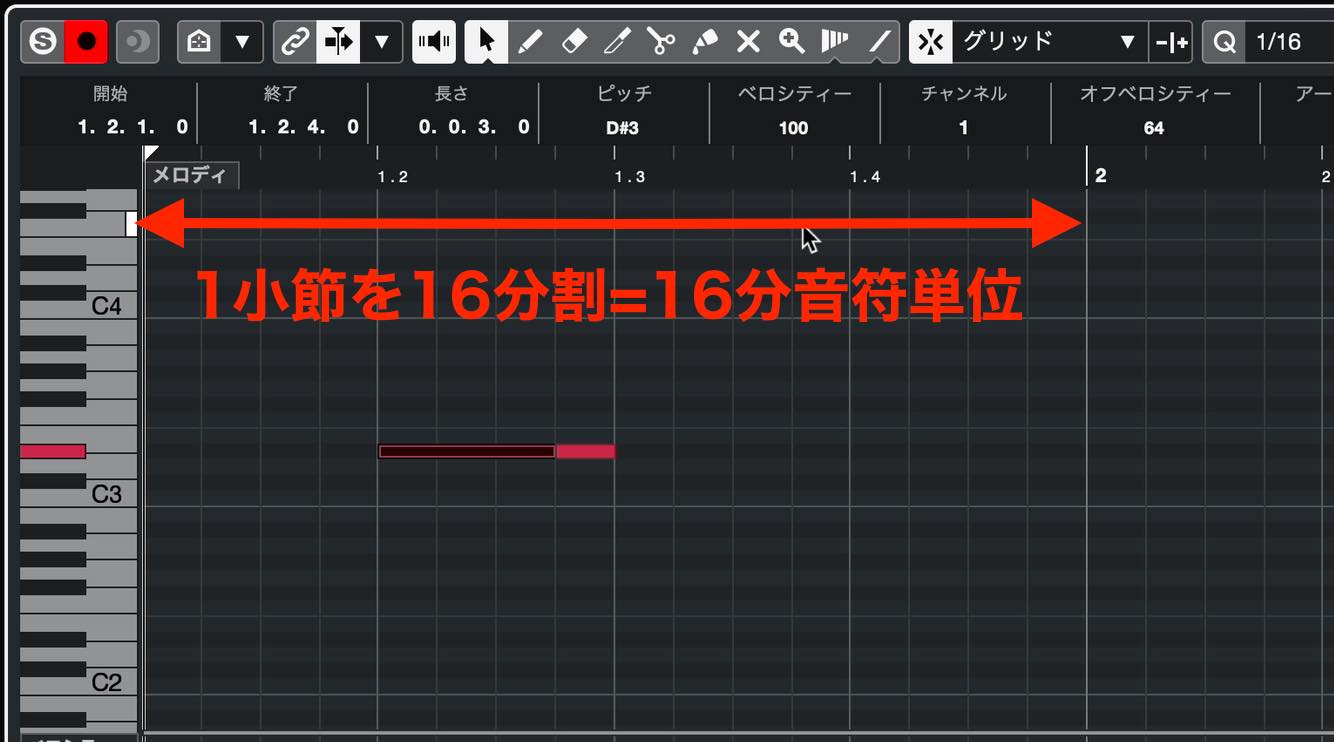This screenshot has width=1334, height=742.
Task: Click the 開始 column header
Action: coord(110,94)
